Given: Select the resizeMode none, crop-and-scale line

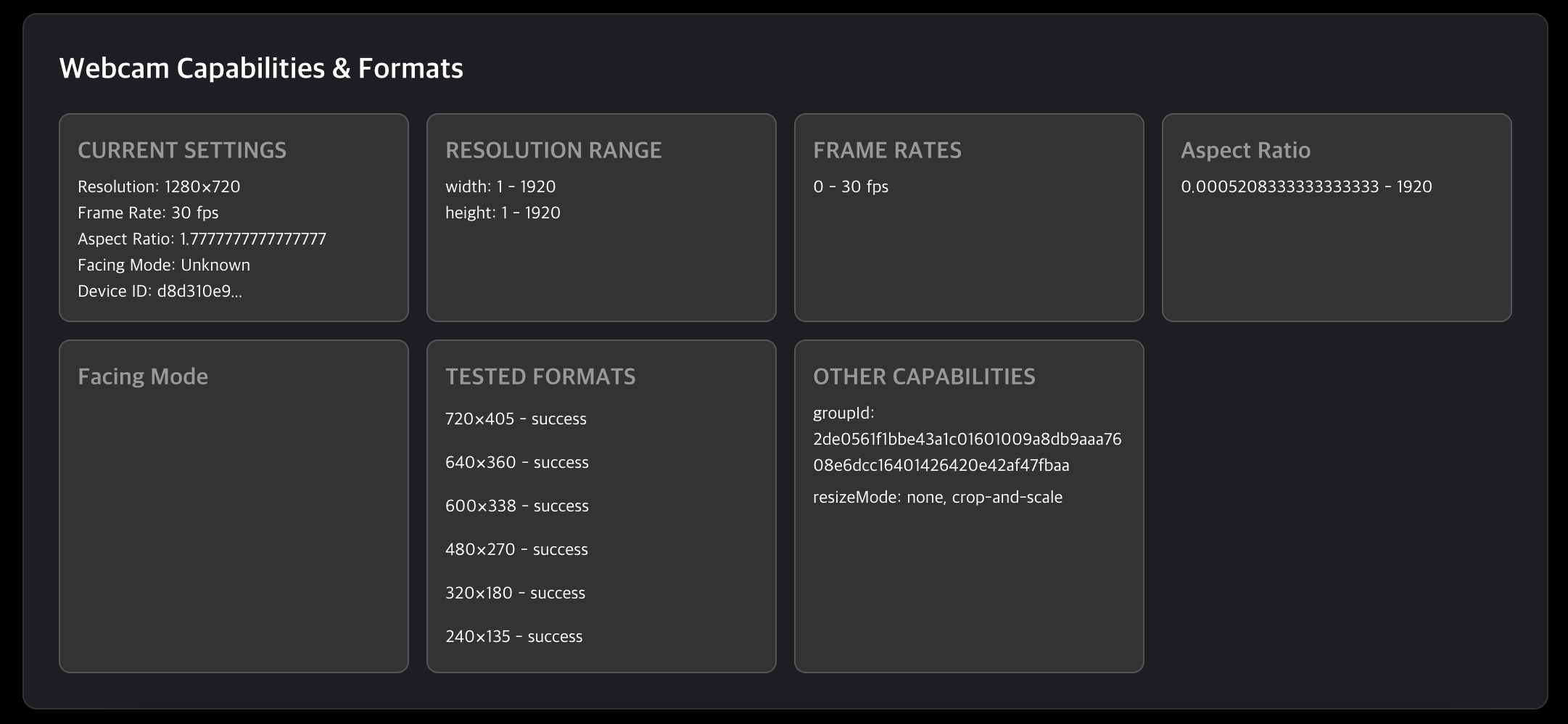Looking at the screenshot, I should point(938,497).
